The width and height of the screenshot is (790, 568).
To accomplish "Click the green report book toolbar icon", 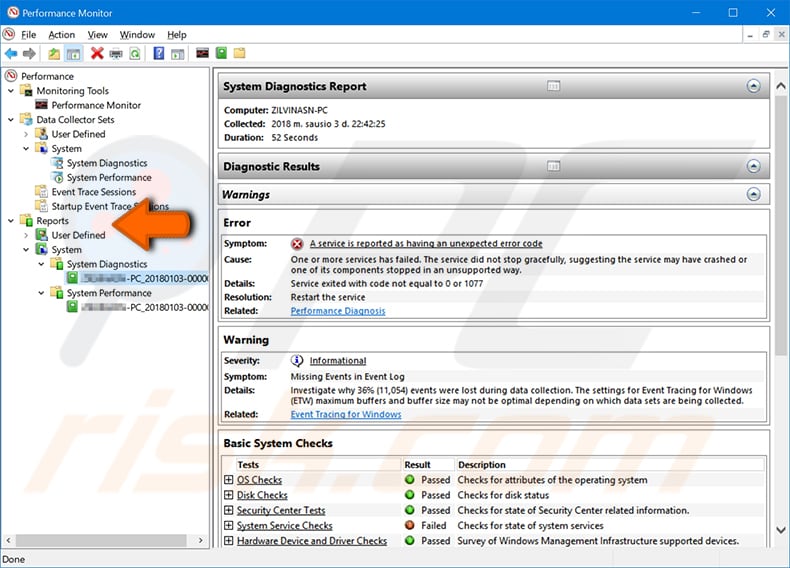I will pos(221,53).
